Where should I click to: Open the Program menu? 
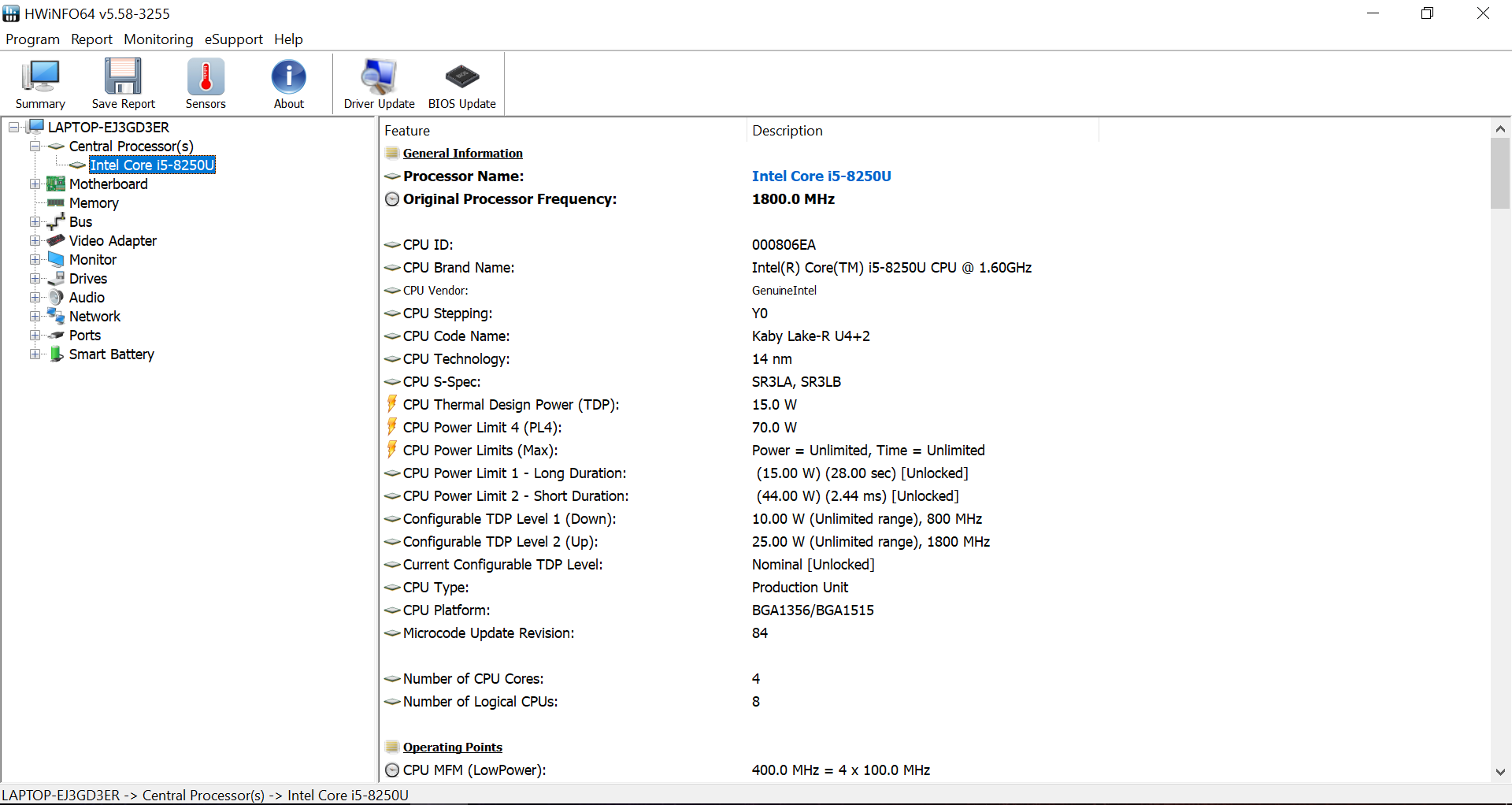[32, 39]
